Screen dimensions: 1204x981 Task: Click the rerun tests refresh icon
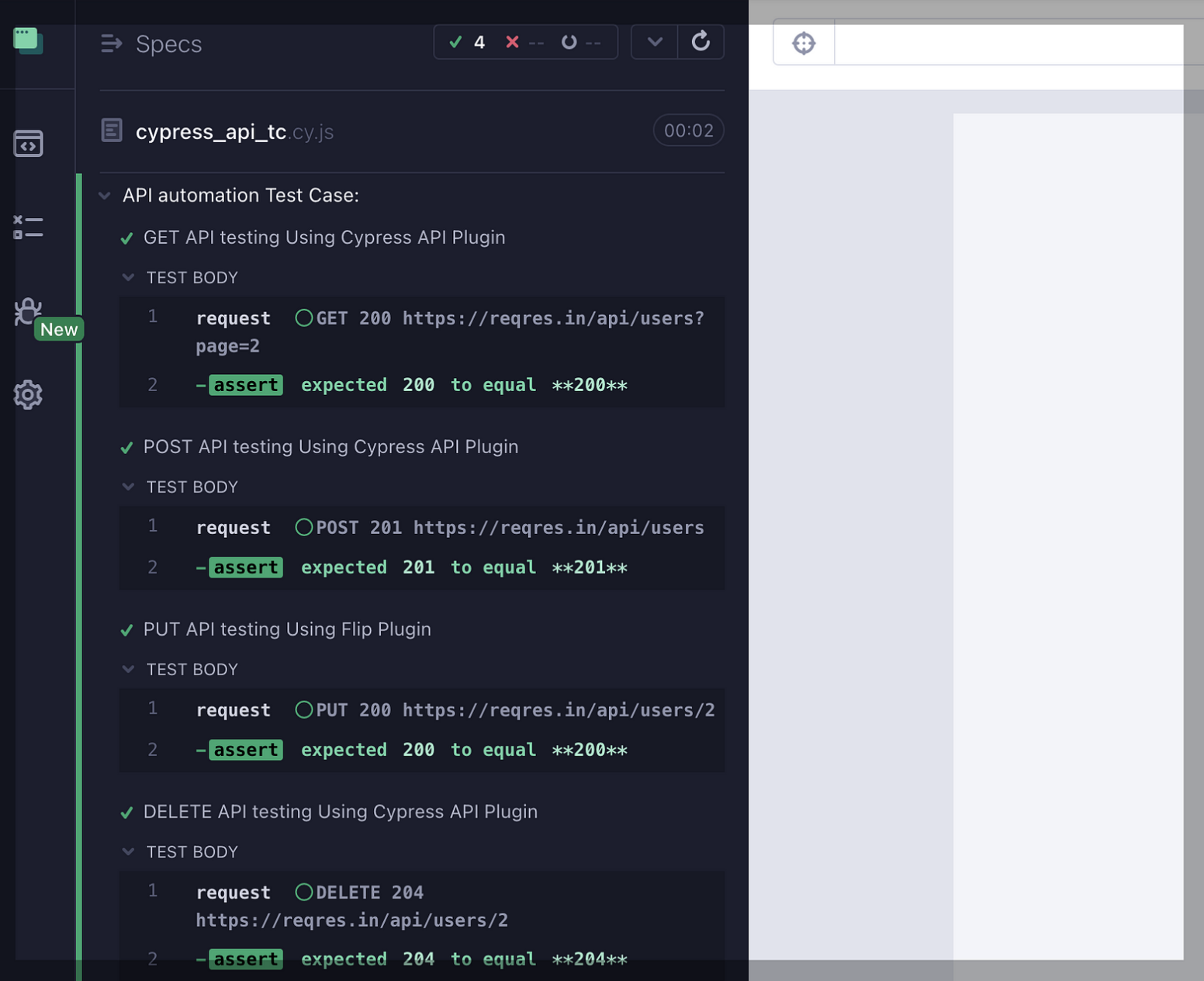[701, 42]
